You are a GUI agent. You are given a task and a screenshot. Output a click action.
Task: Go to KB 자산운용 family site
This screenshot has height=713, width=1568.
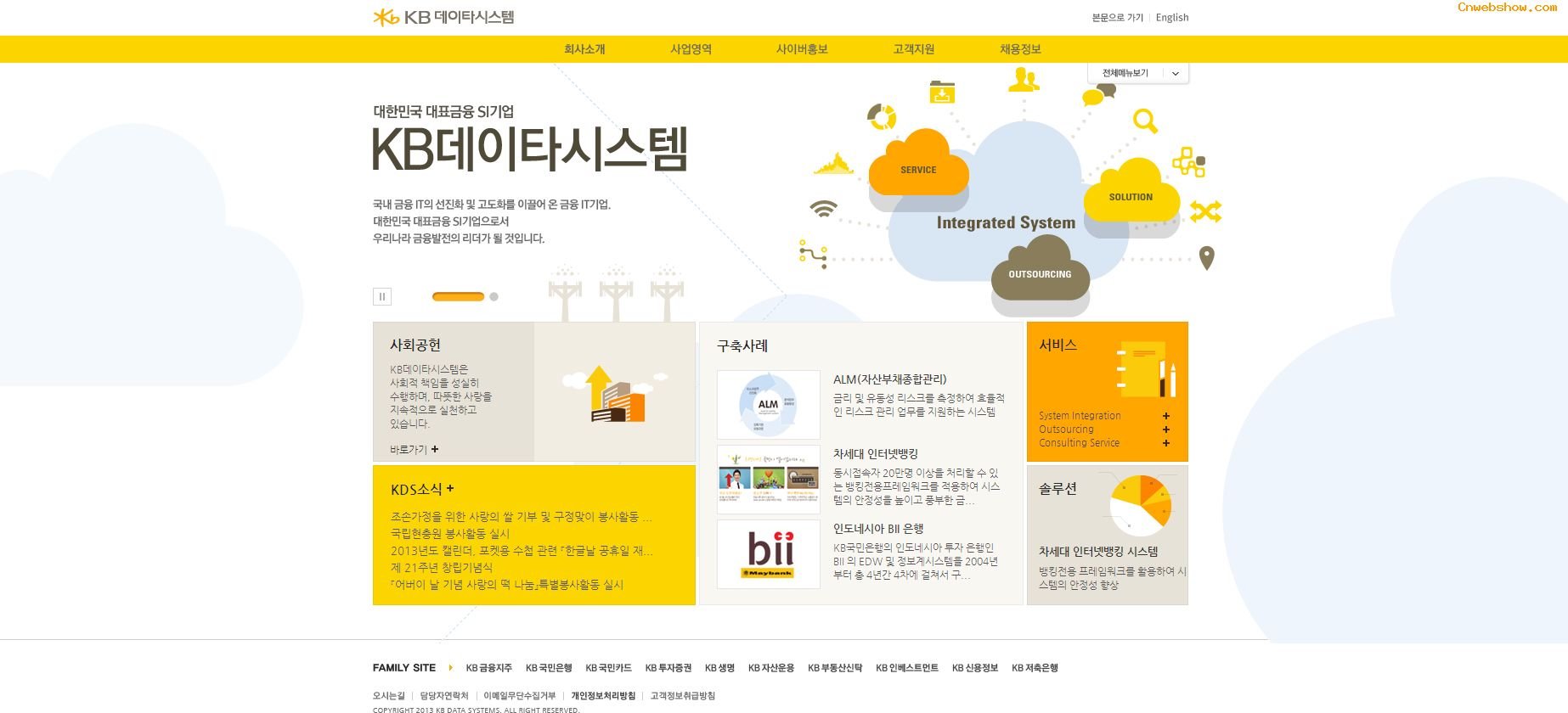(771, 668)
